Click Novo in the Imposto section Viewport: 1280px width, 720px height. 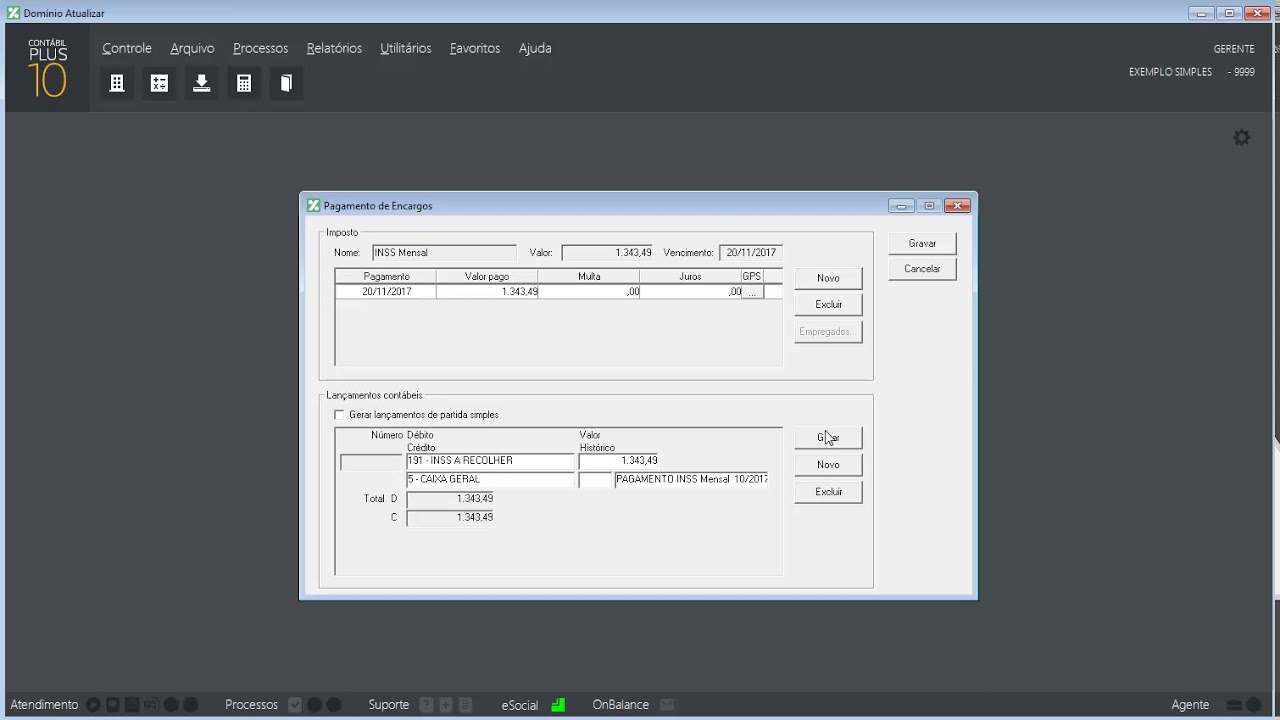[x=828, y=278]
